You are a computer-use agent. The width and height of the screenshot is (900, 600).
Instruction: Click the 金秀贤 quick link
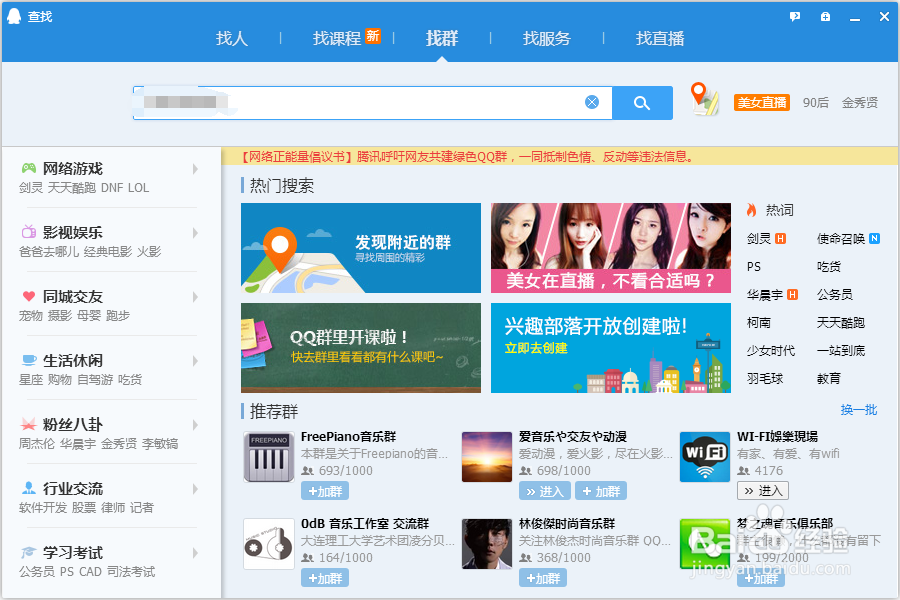click(x=860, y=103)
